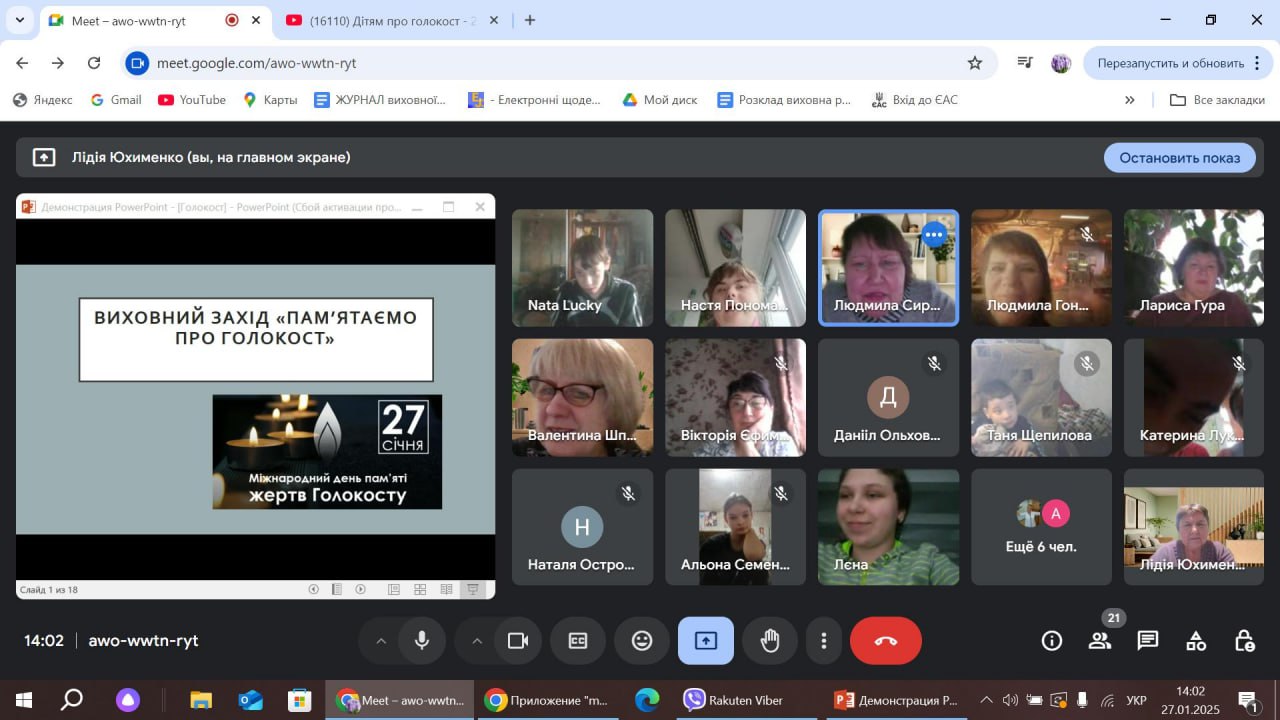Screen dimensions: 1280x720
Task: Toggle the camera on or off
Action: pyautogui.click(x=517, y=641)
